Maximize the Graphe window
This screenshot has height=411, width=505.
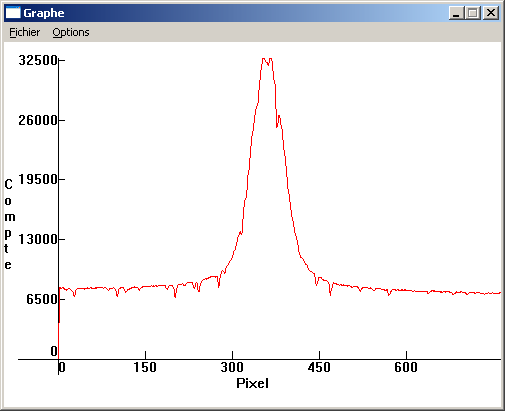tap(472, 13)
